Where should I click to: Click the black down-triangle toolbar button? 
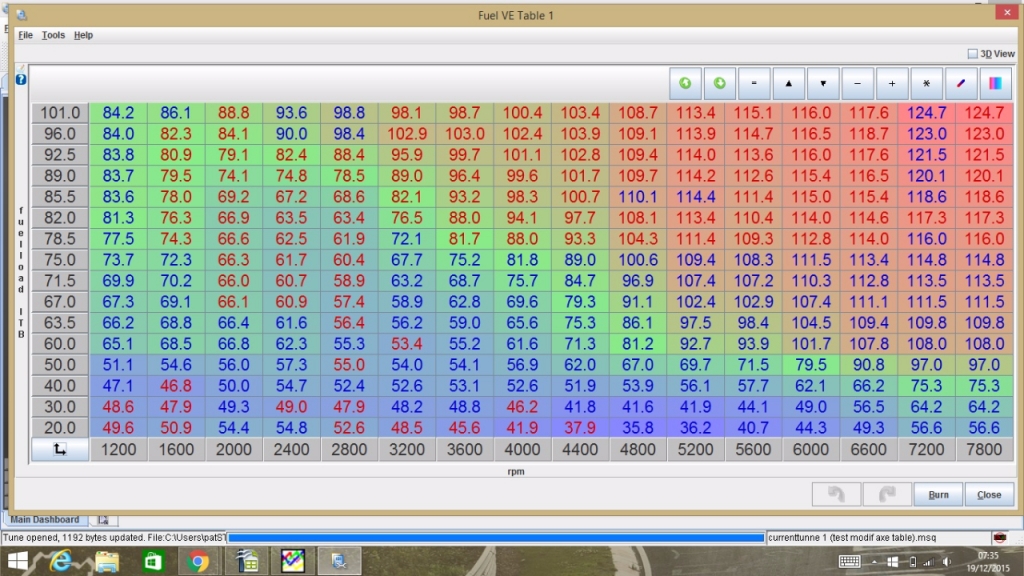(x=824, y=83)
